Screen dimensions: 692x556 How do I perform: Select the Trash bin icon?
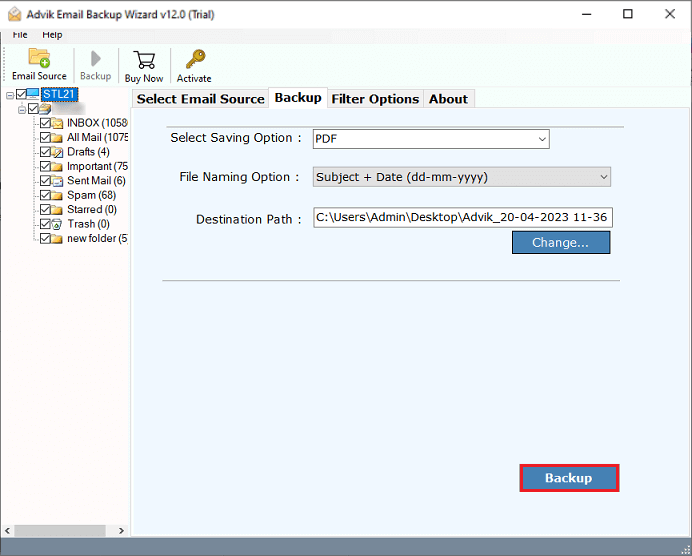(58, 224)
